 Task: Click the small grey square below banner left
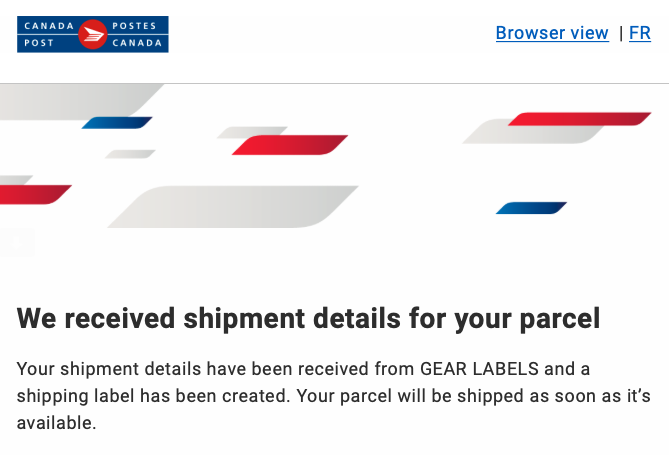[16, 242]
